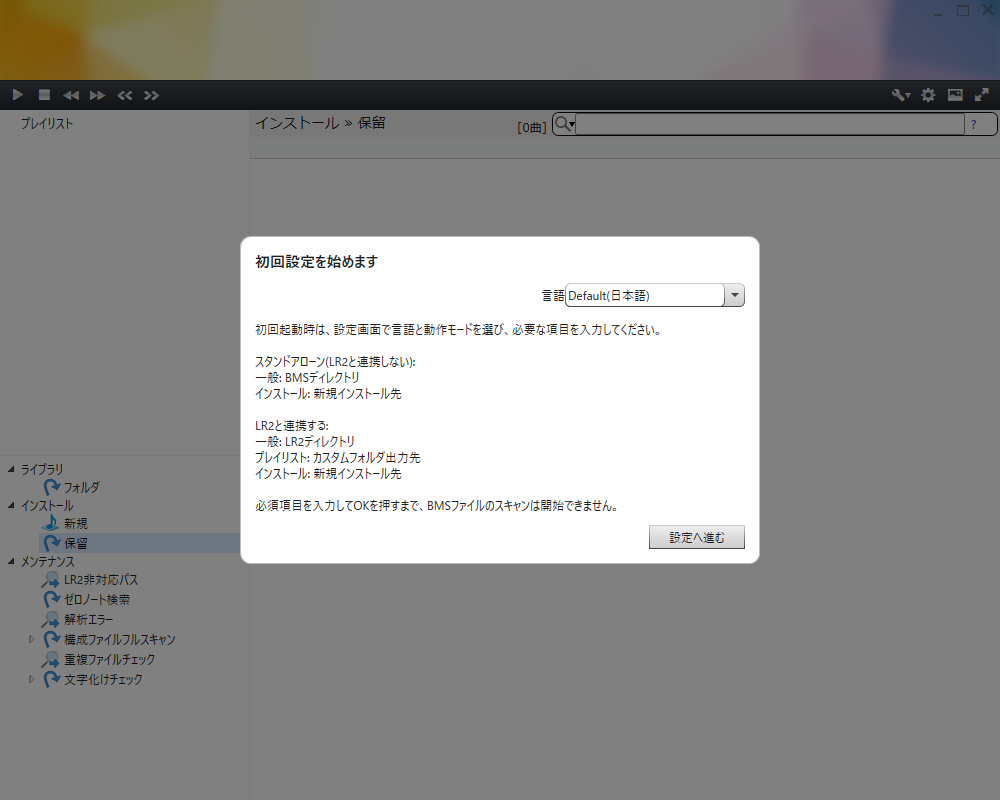Screen dimensions: 1000x800
Task: Expand the 文字化けチェック node
Action: [31, 679]
